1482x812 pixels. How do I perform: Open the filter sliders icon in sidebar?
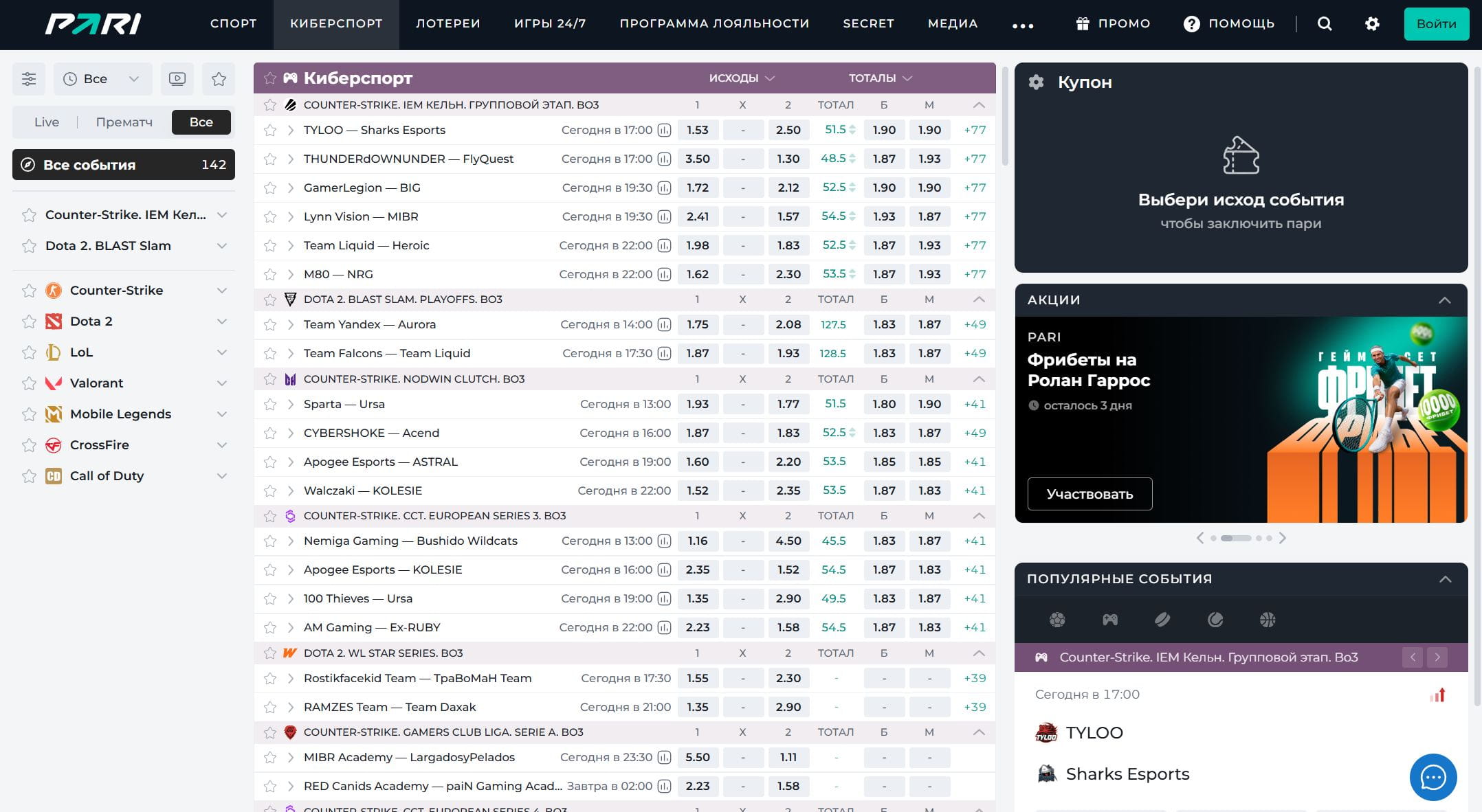pyautogui.click(x=29, y=79)
